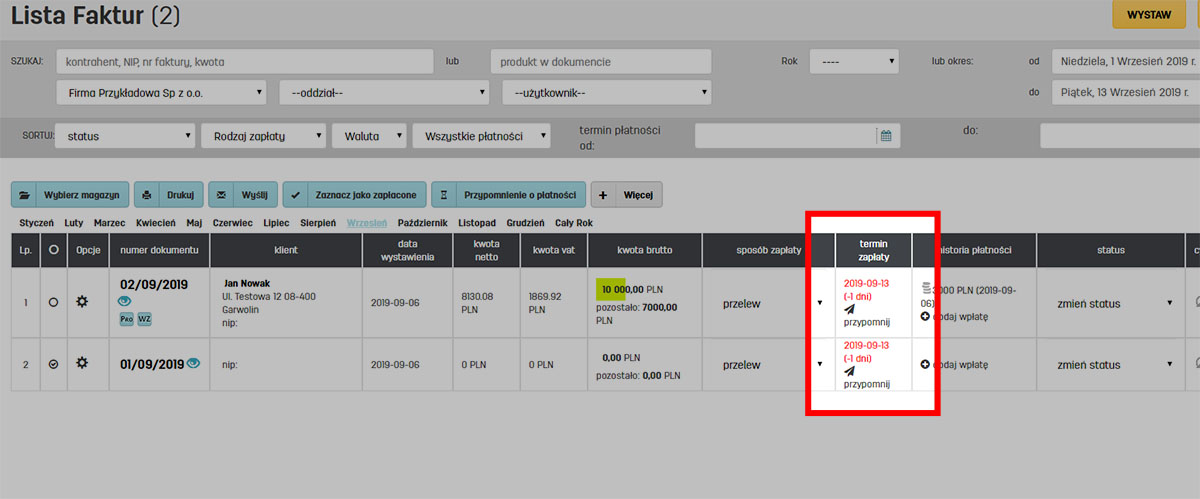Viewport: 1200px width, 499px height.
Task: Open zmień status dropdown in the first row
Action: [1111, 302]
